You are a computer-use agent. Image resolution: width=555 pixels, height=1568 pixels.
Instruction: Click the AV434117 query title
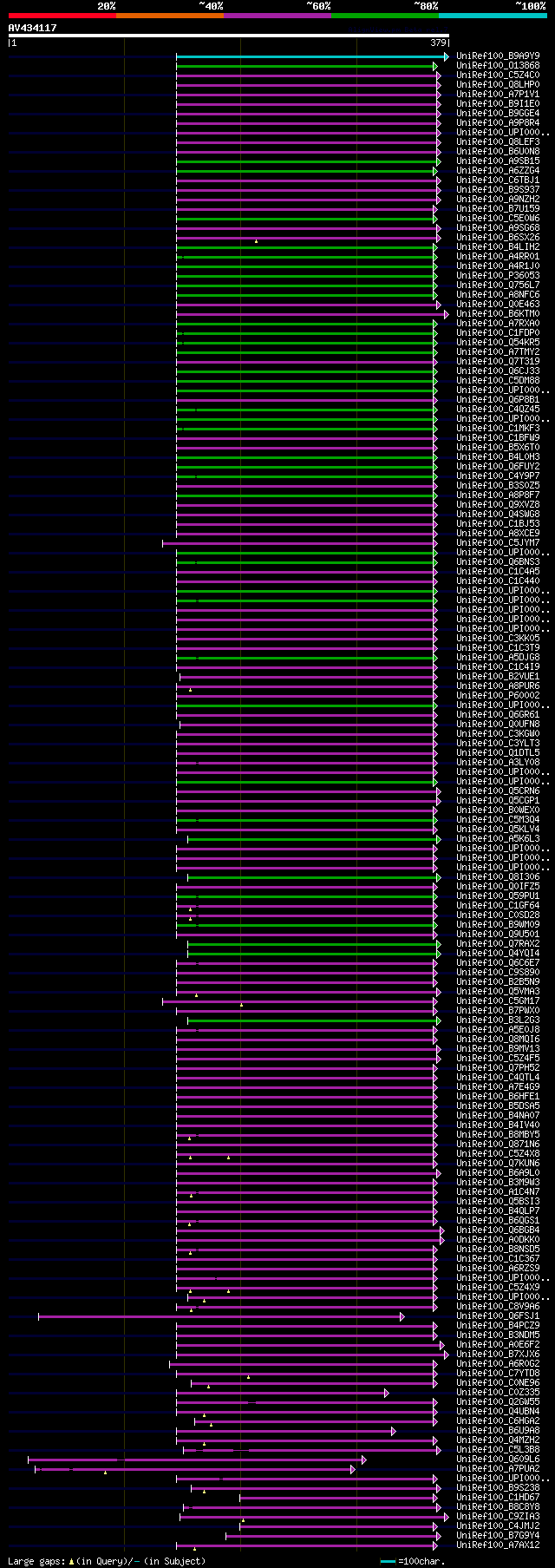tap(33, 28)
